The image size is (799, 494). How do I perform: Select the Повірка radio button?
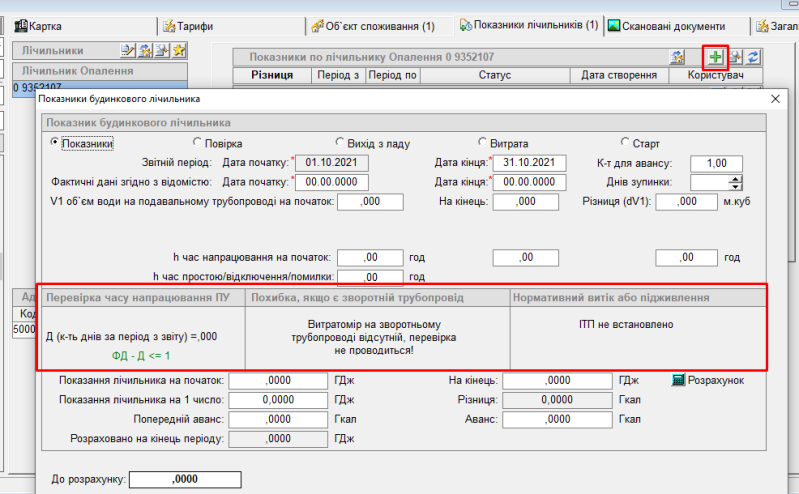pos(198,143)
